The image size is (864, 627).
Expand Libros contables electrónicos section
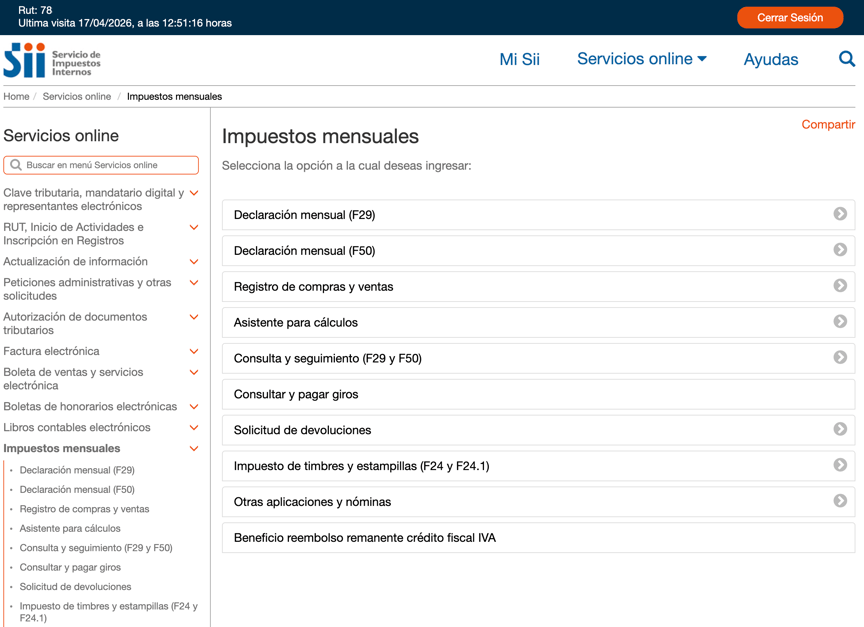click(x=194, y=428)
